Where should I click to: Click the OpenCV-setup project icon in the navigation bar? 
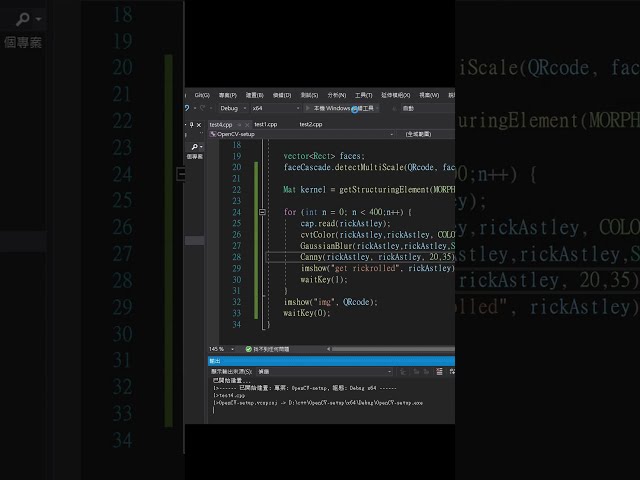click(213, 134)
